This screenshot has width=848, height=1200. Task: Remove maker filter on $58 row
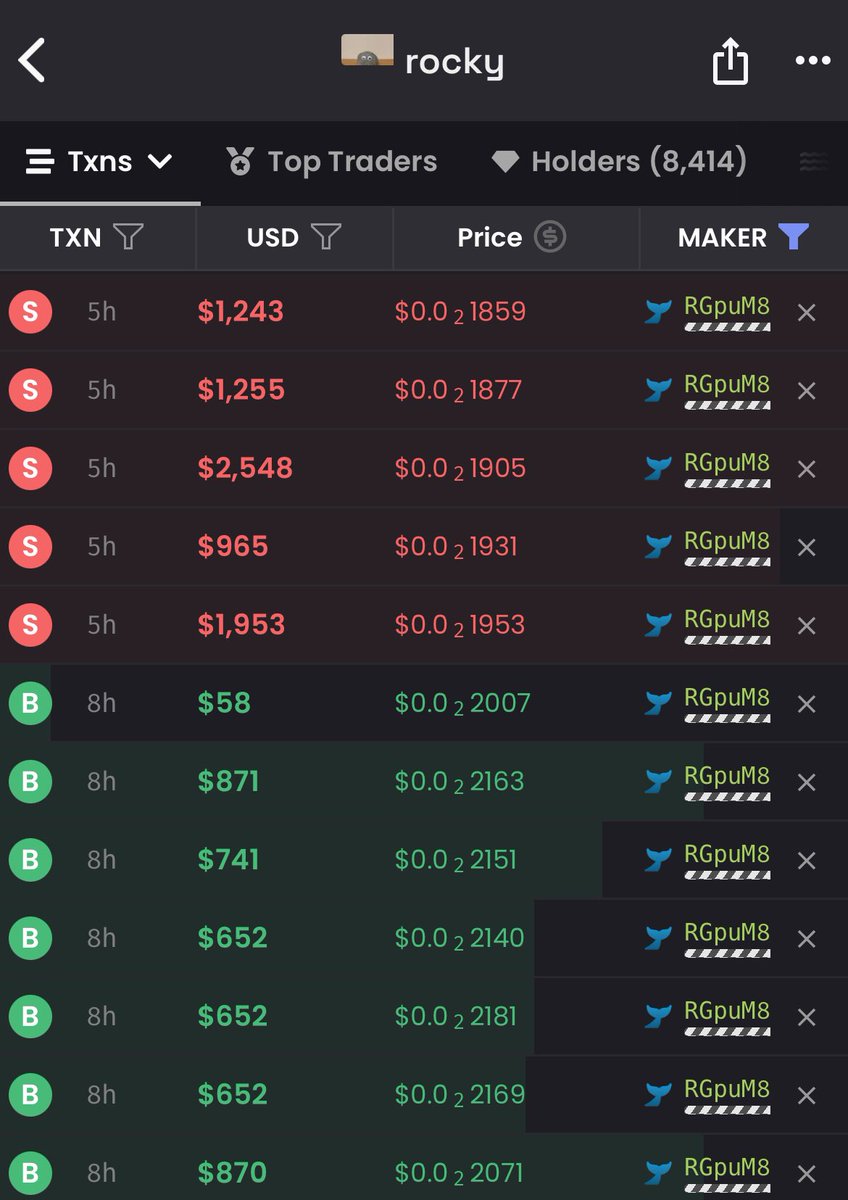click(807, 704)
